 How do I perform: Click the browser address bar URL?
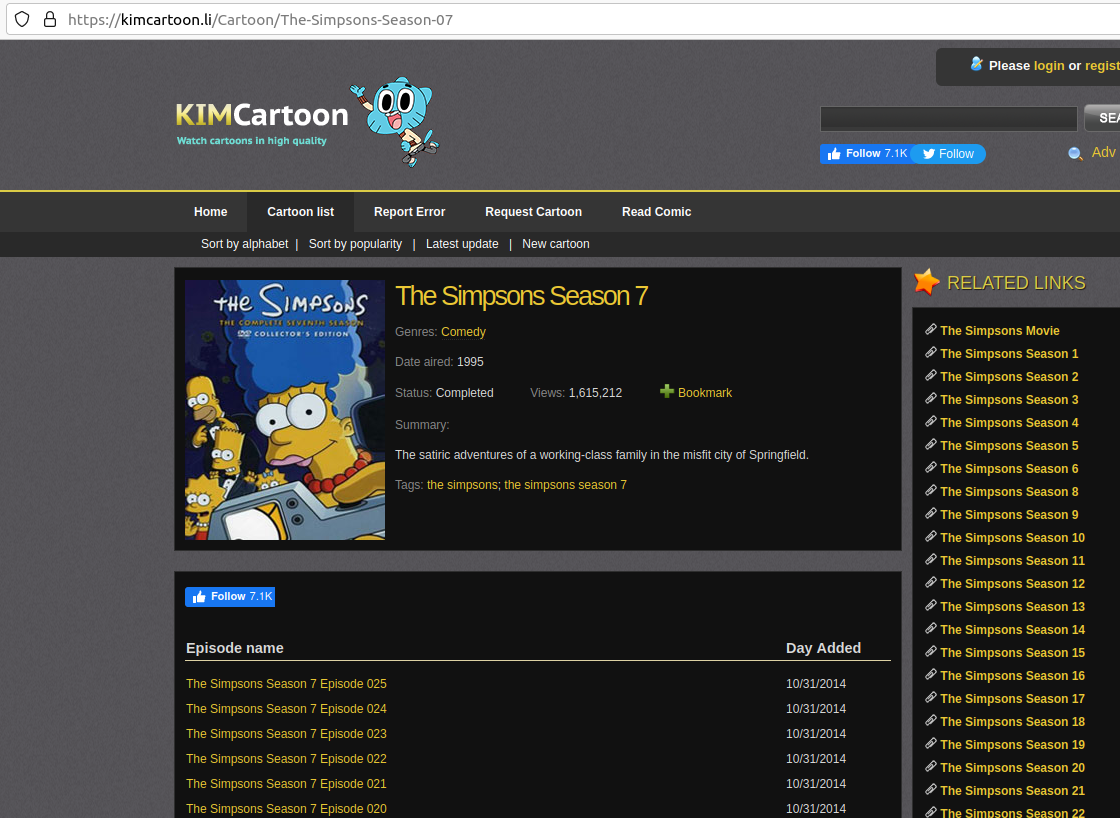(x=261, y=19)
